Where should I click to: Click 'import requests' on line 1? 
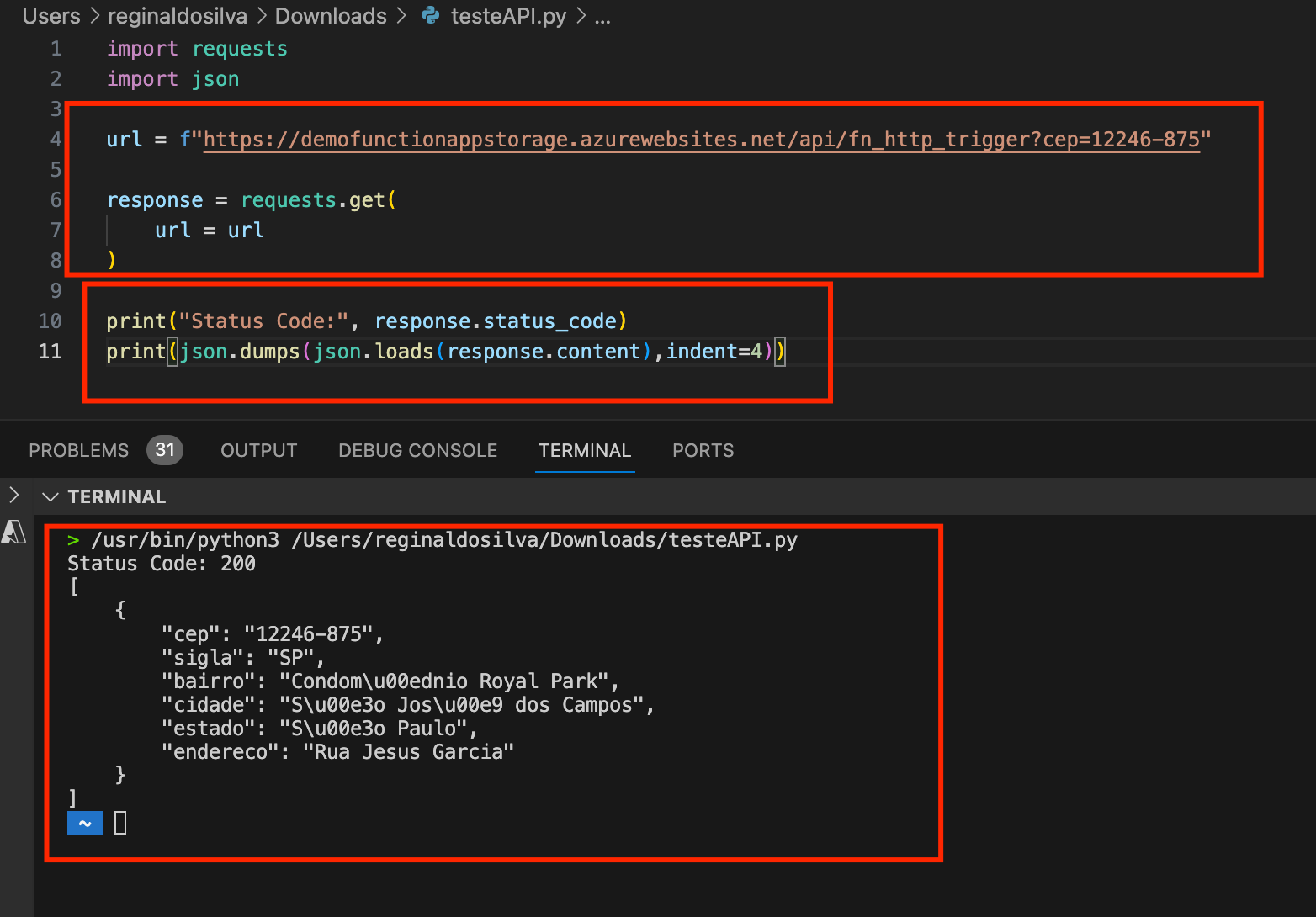[197, 49]
